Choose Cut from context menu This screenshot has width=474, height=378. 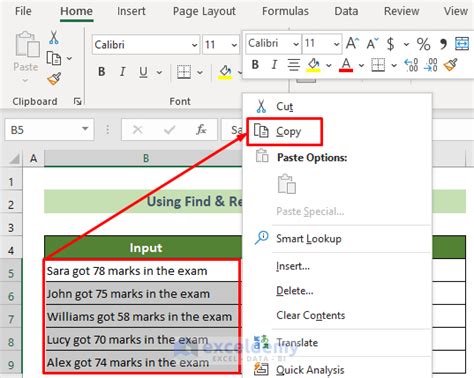(x=337, y=106)
